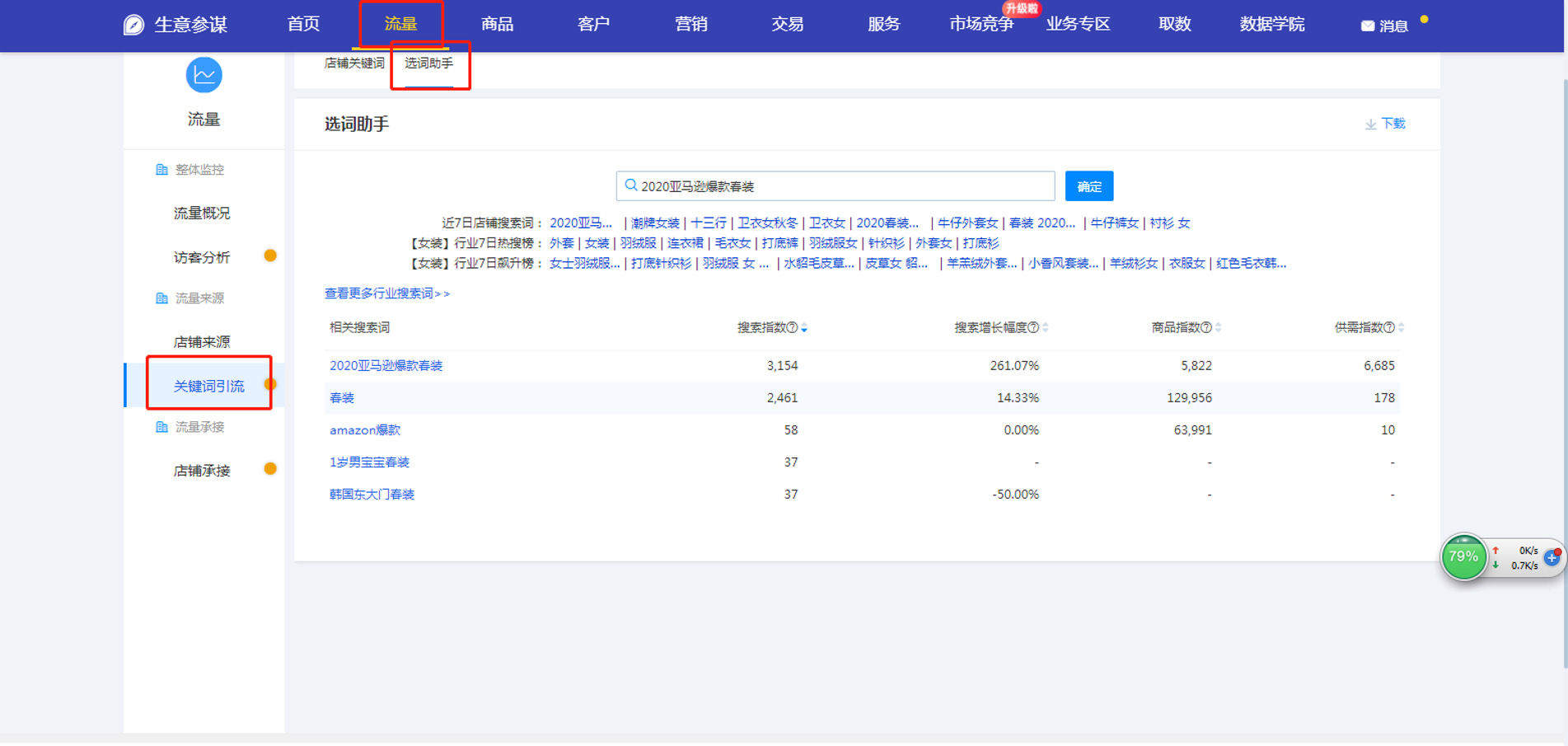Viewport: 1568px width, 746px height.
Task: Click the 129,956 商品指数 cell
Action: click(1189, 398)
